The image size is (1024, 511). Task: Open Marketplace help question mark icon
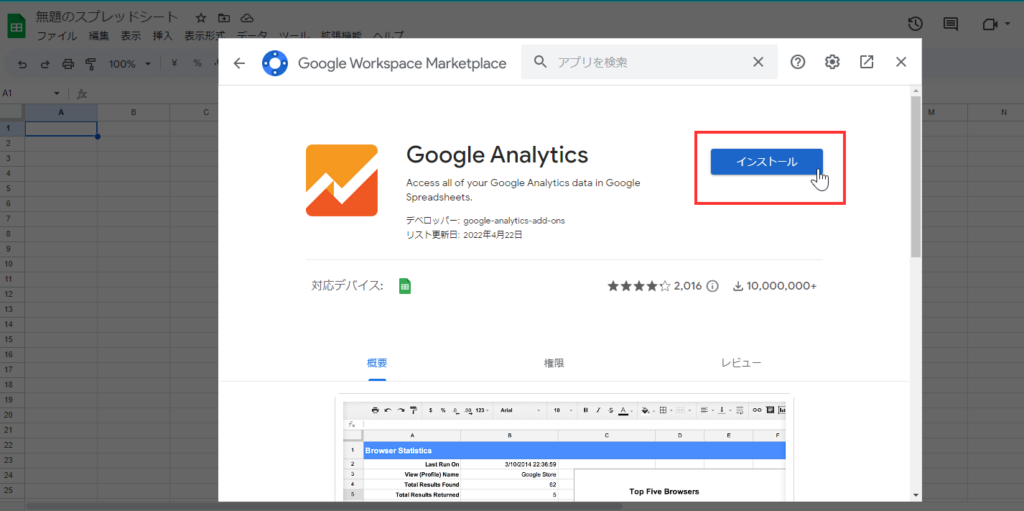797,62
